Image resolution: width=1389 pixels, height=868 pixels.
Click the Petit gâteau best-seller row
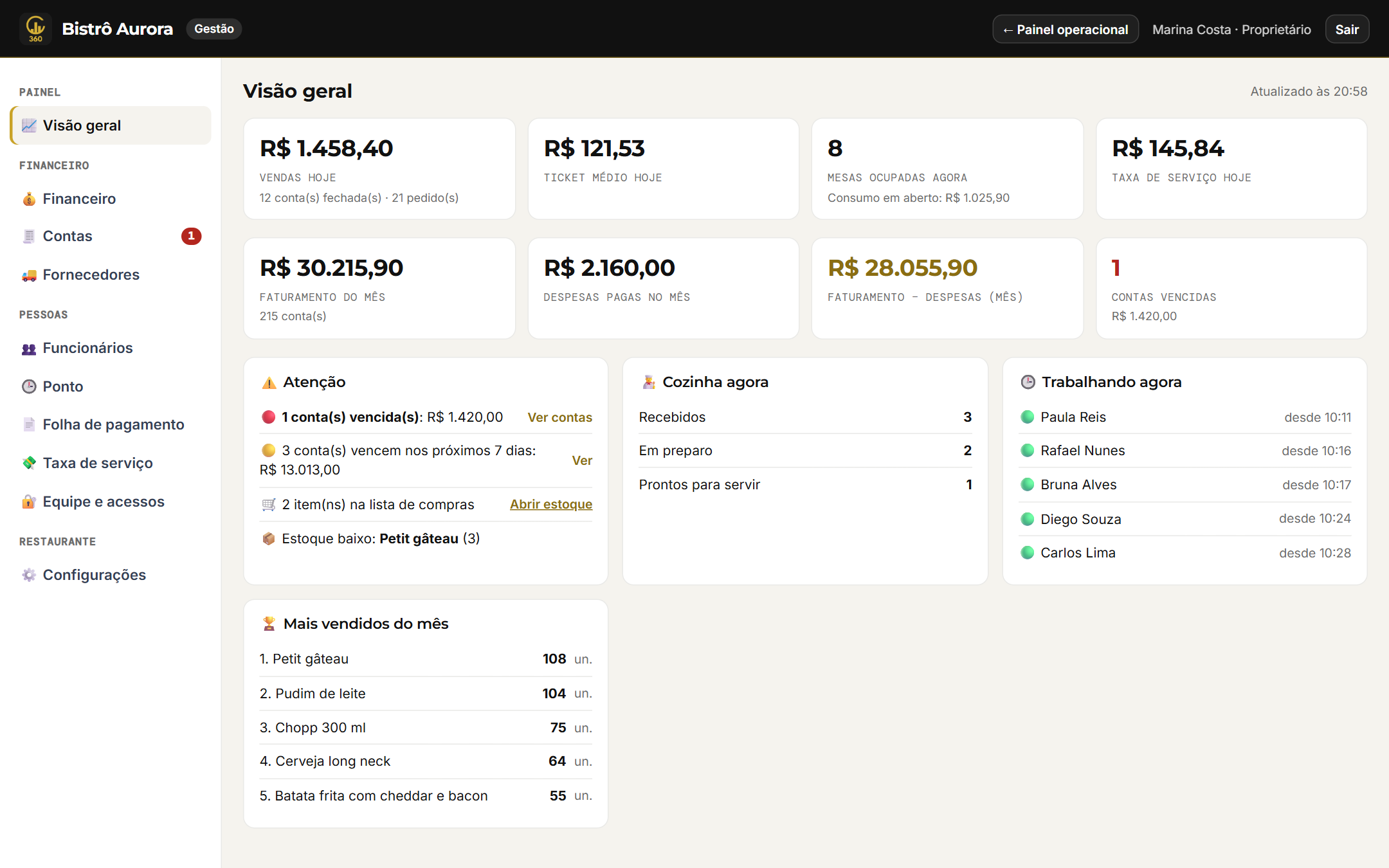pyautogui.click(x=426, y=659)
